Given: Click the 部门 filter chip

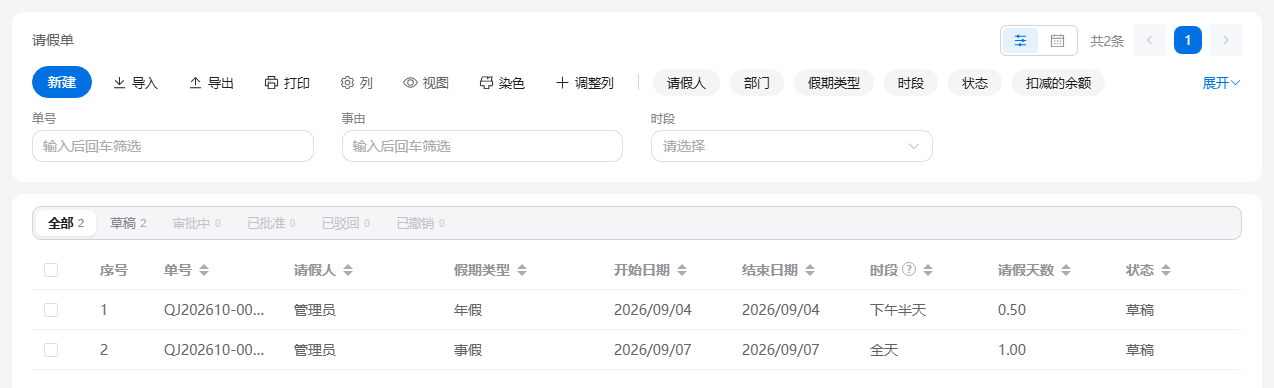Looking at the screenshot, I should pyautogui.click(x=757, y=83).
